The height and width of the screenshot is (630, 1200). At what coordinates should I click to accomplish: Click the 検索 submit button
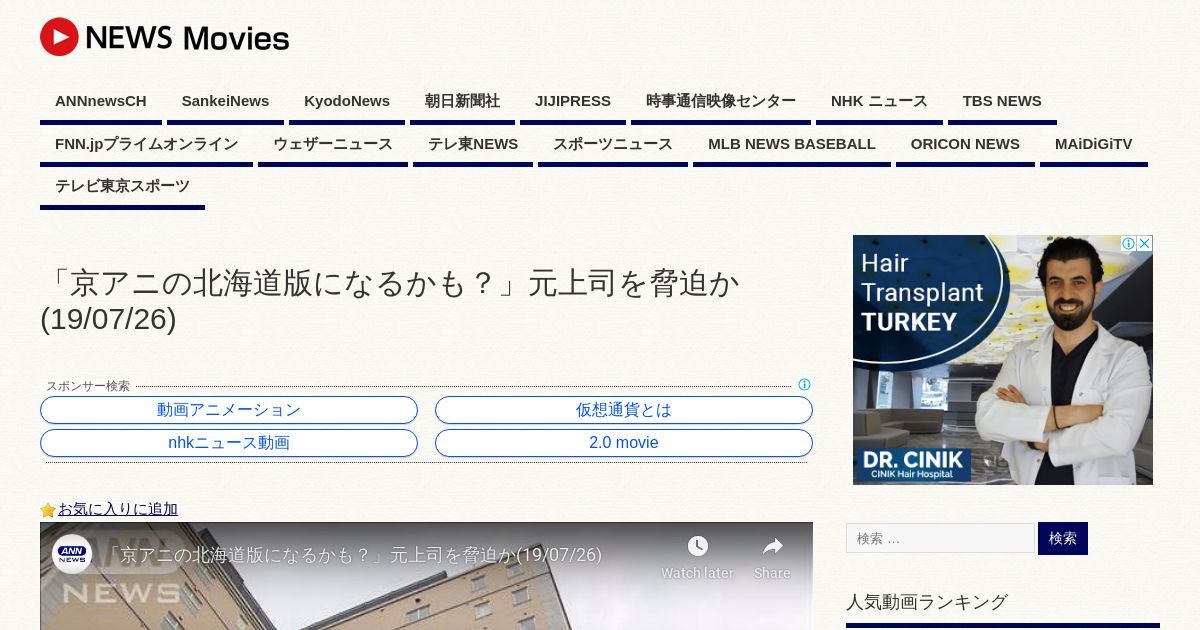click(x=1063, y=538)
